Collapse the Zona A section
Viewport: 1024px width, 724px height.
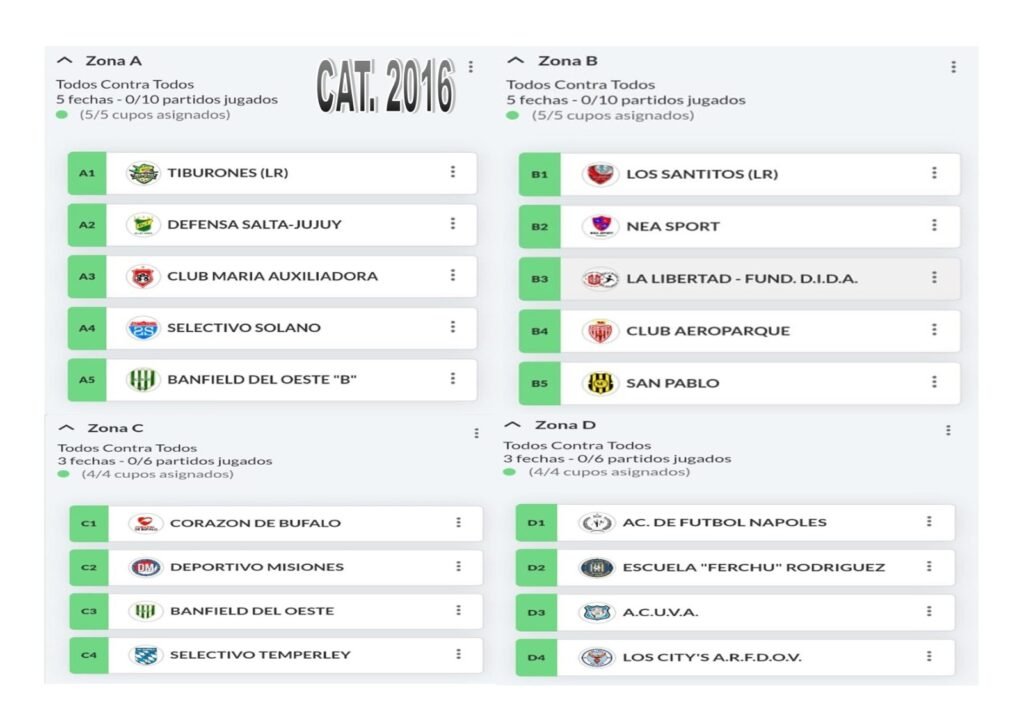tap(66, 61)
